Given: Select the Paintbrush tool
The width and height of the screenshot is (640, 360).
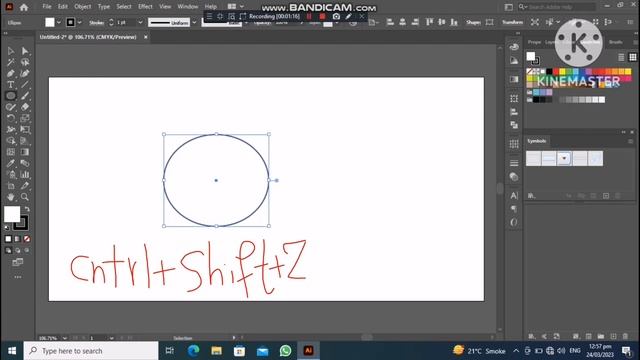Looking at the screenshot, I should 25,96.
